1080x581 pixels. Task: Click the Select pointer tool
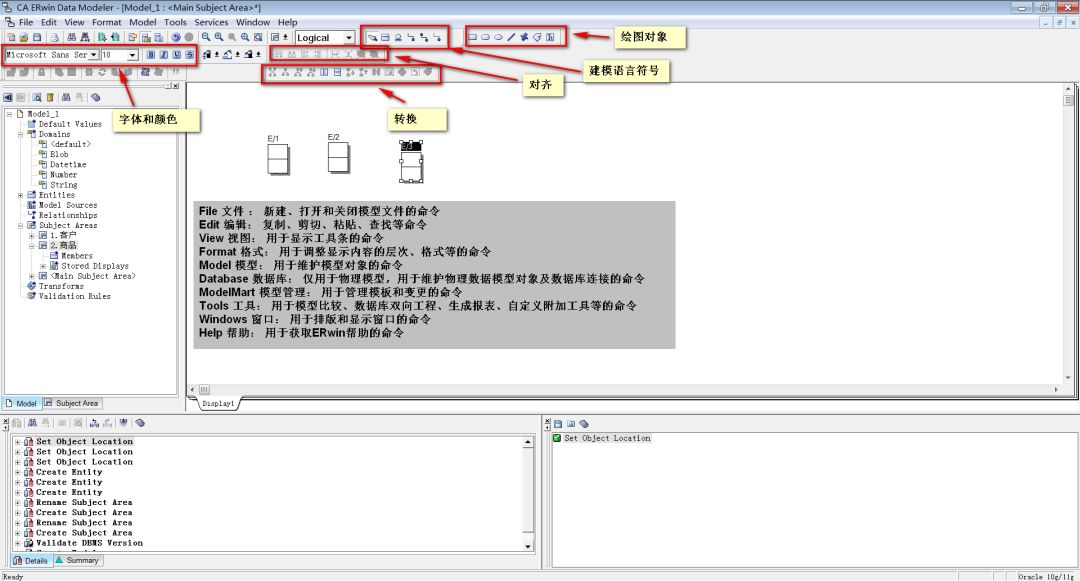pos(372,38)
